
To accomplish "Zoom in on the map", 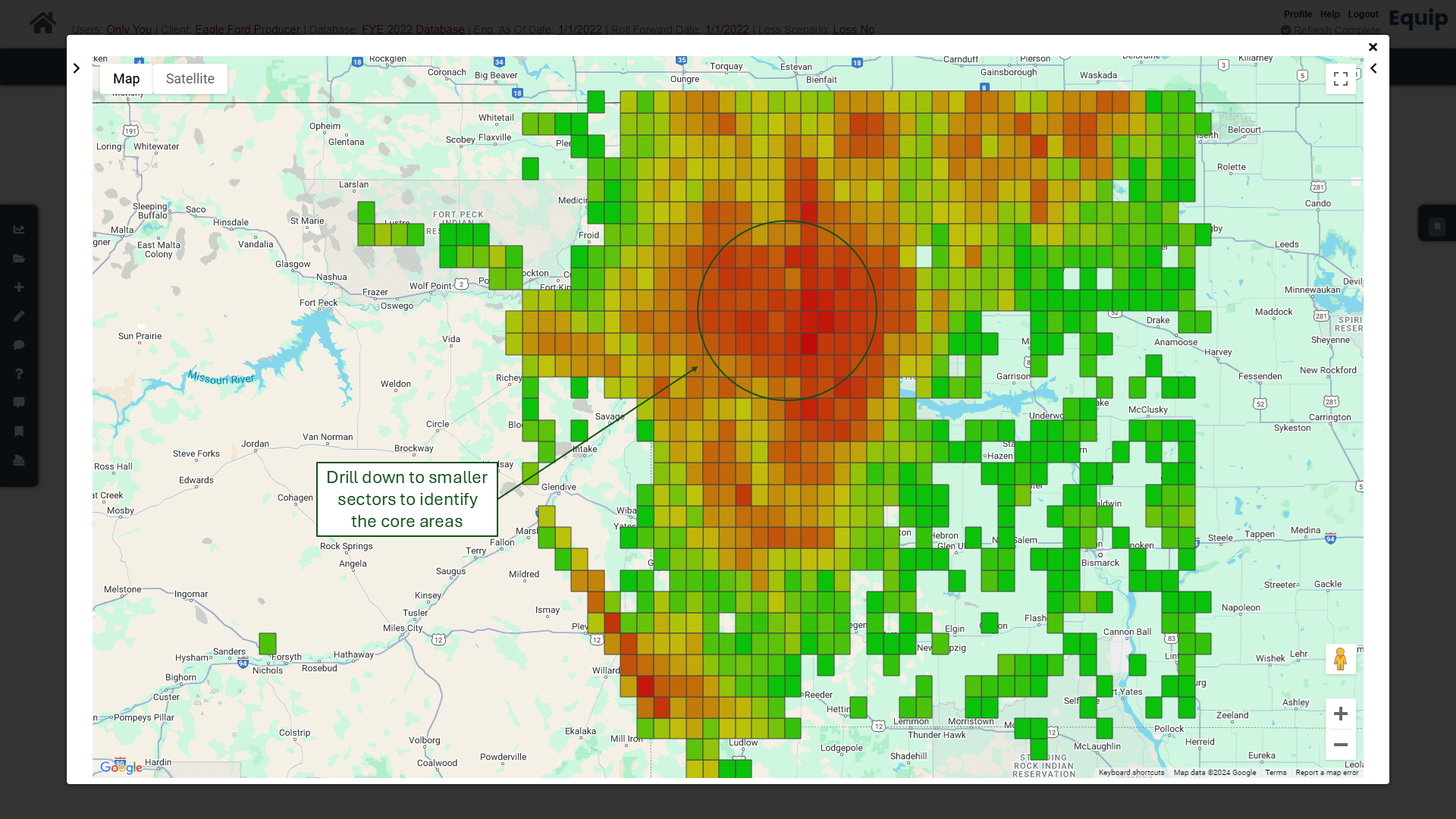I will click(x=1340, y=714).
